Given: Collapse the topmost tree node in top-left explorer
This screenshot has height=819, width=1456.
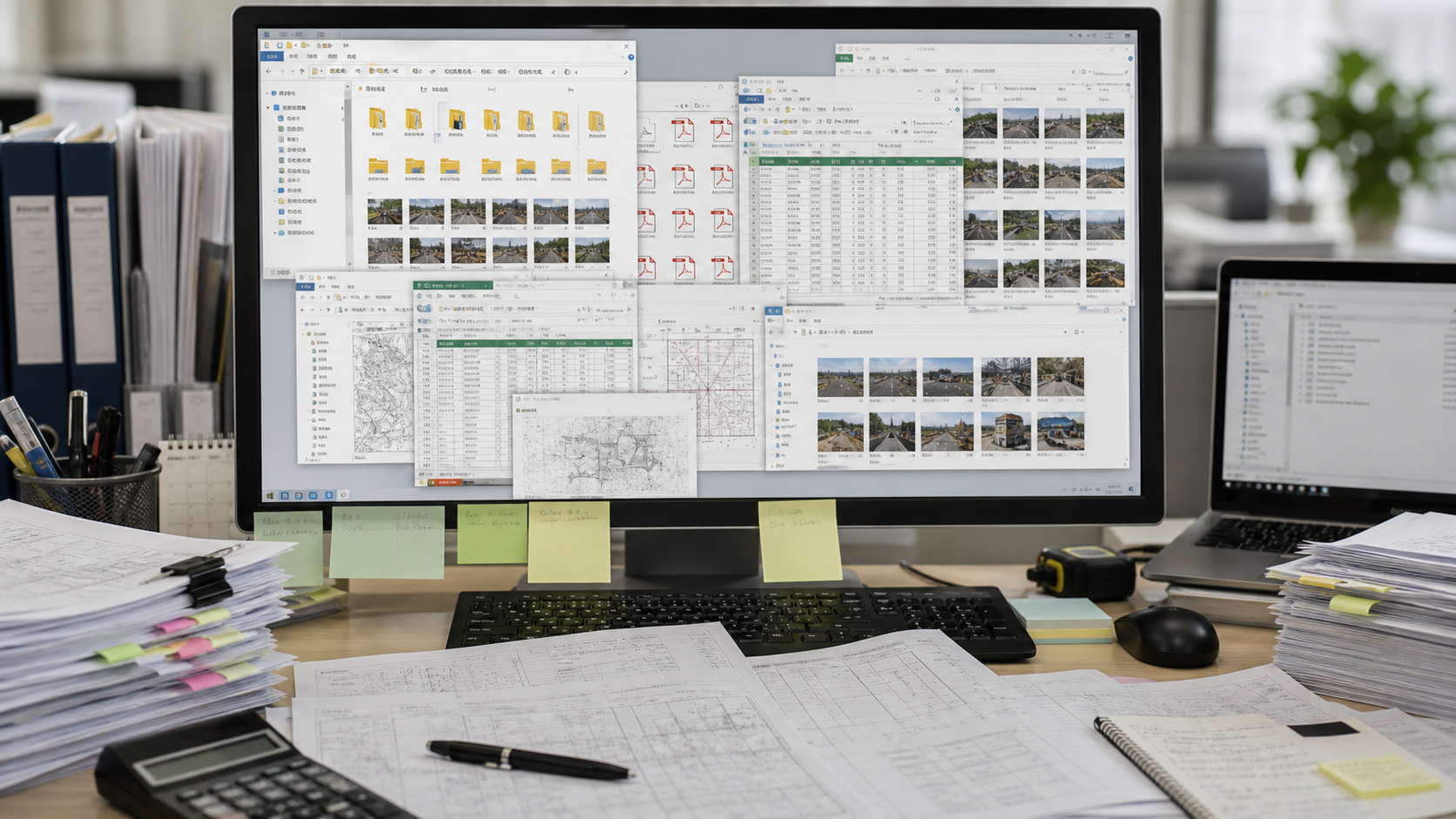Looking at the screenshot, I should point(268,92).
